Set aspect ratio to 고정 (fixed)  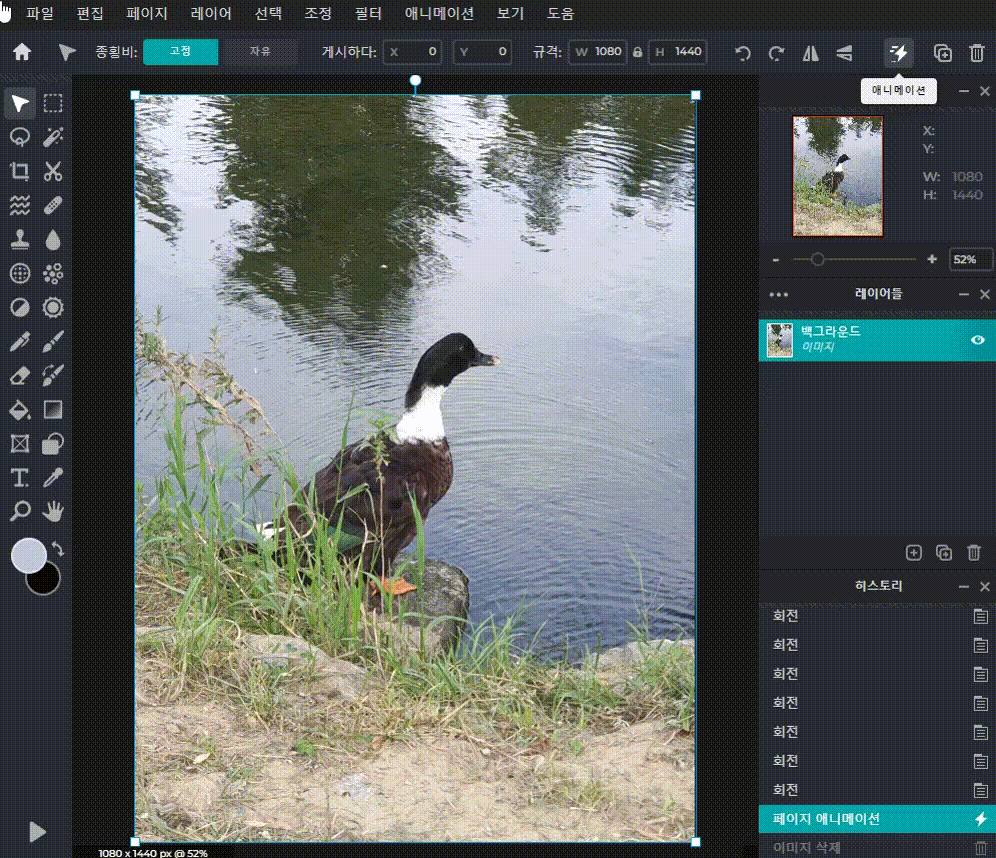click(180, 51)
